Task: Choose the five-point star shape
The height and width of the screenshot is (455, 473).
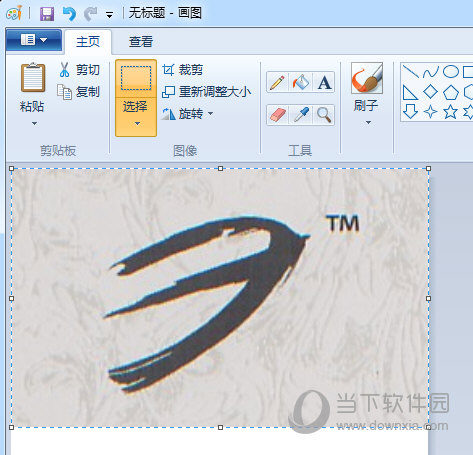Action: tap(450, 112)
